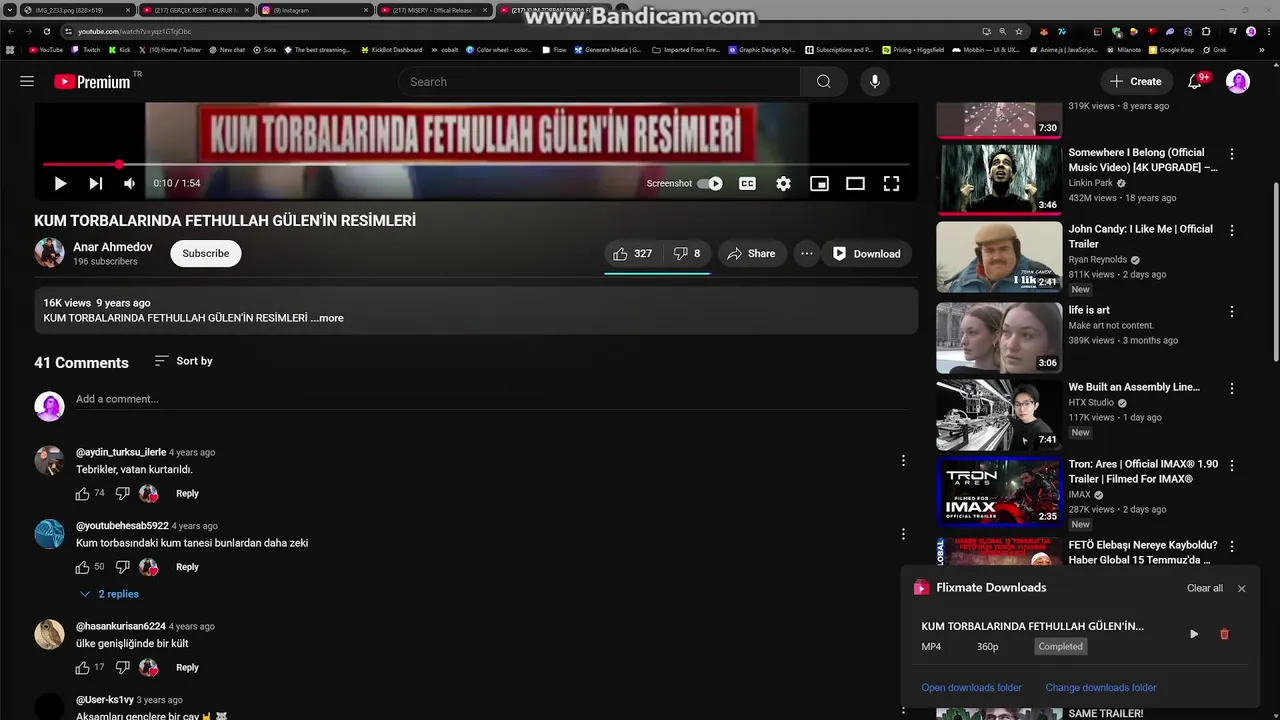
Task: Open more actions ellipsis under video
Action: pyautogui.click(x=806, y=254)
